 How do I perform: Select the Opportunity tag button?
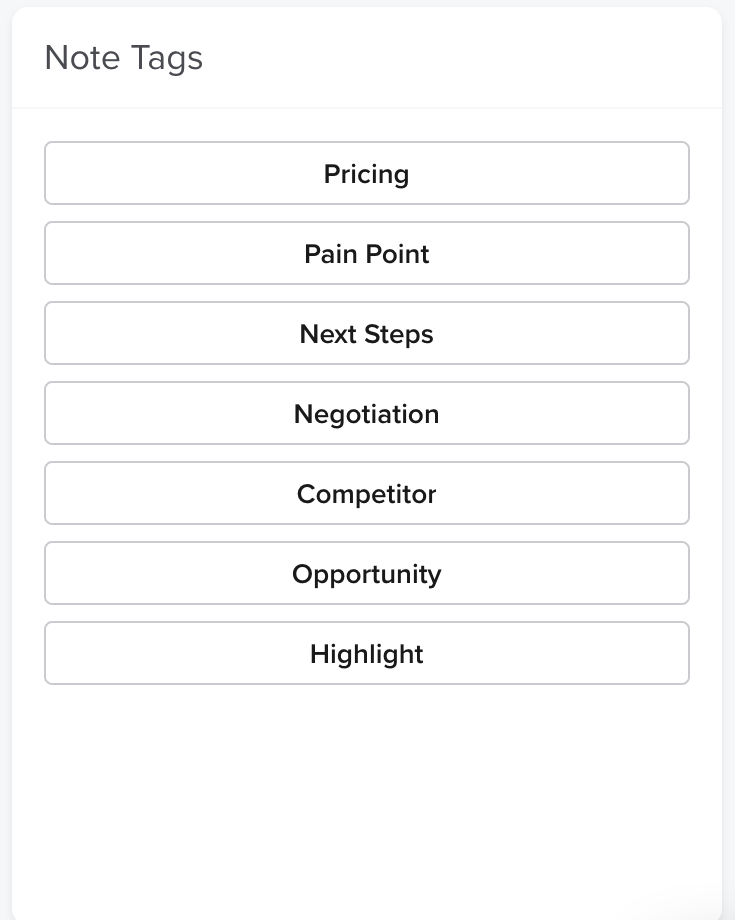coord(367,573)
